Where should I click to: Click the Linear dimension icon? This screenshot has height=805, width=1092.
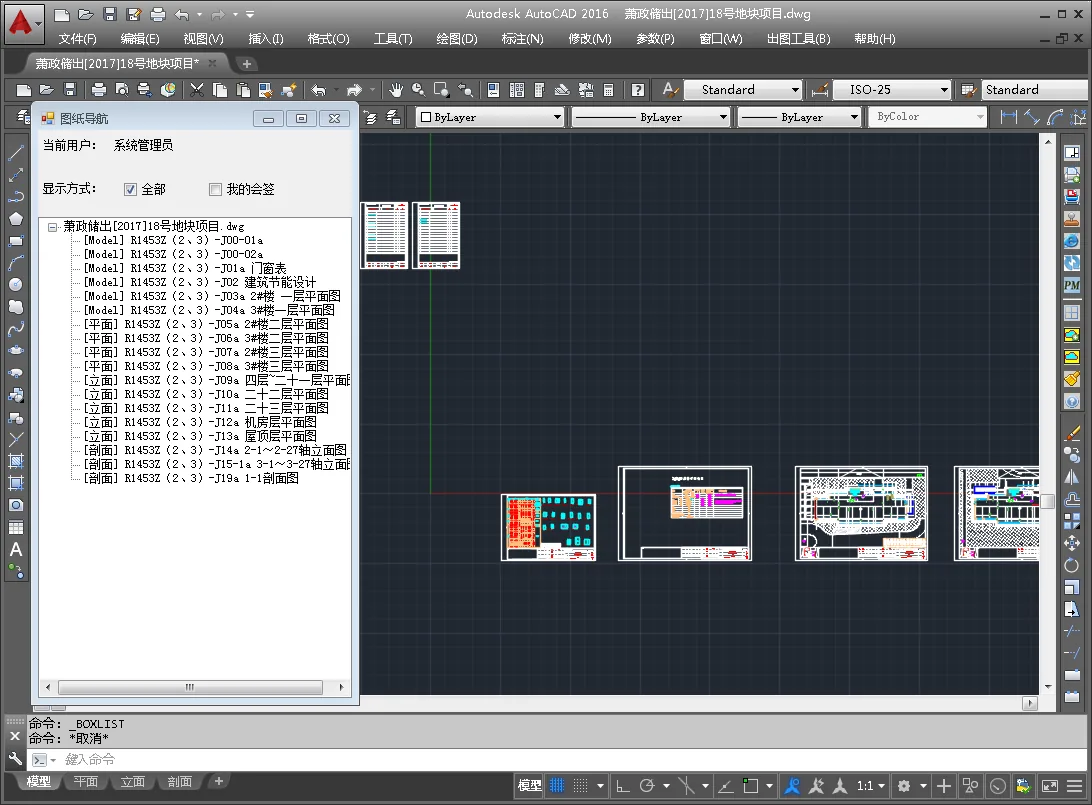point(1008,117)
